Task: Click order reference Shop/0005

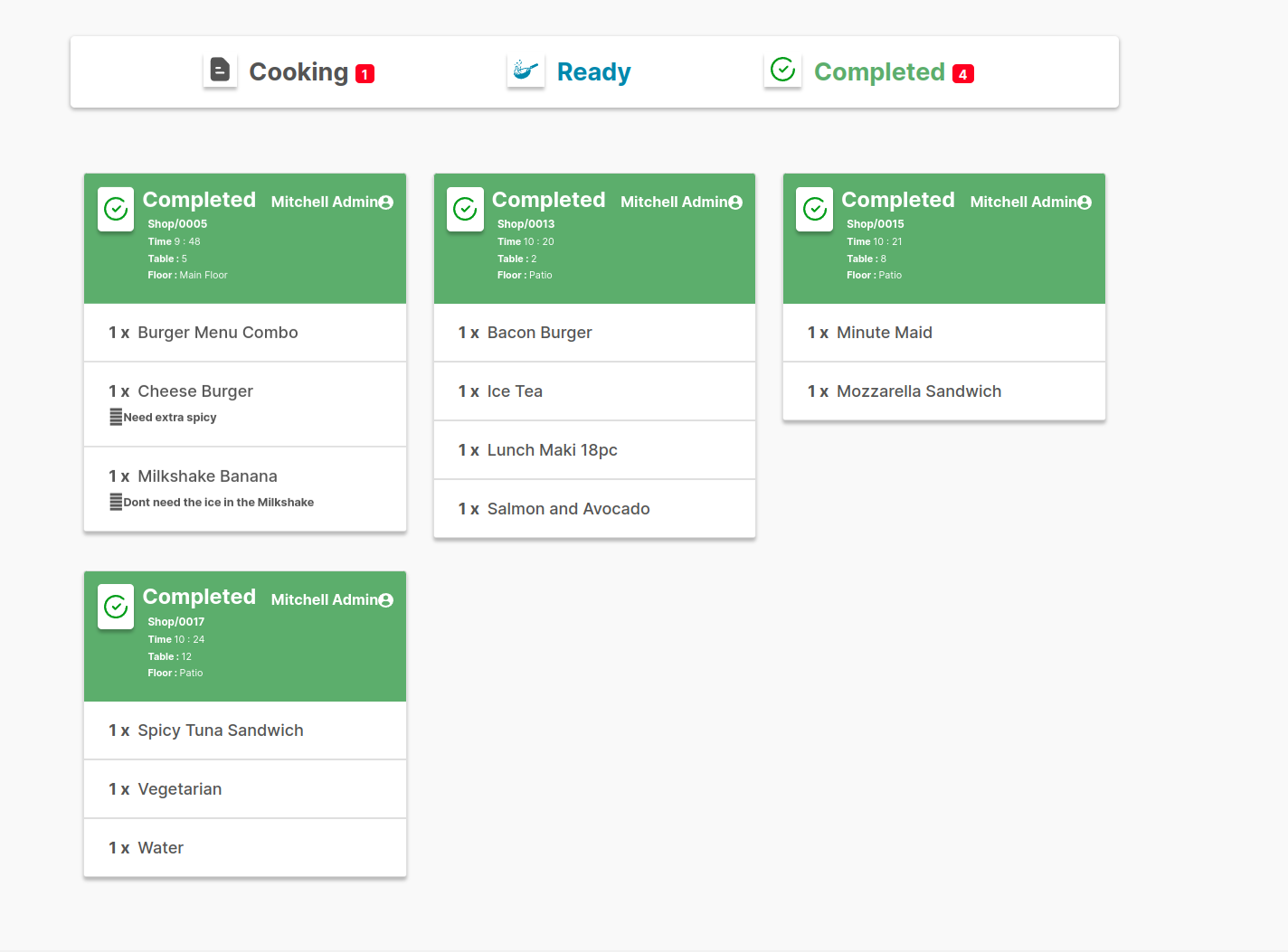Action: pyautogui.click(x=177, y=224)
